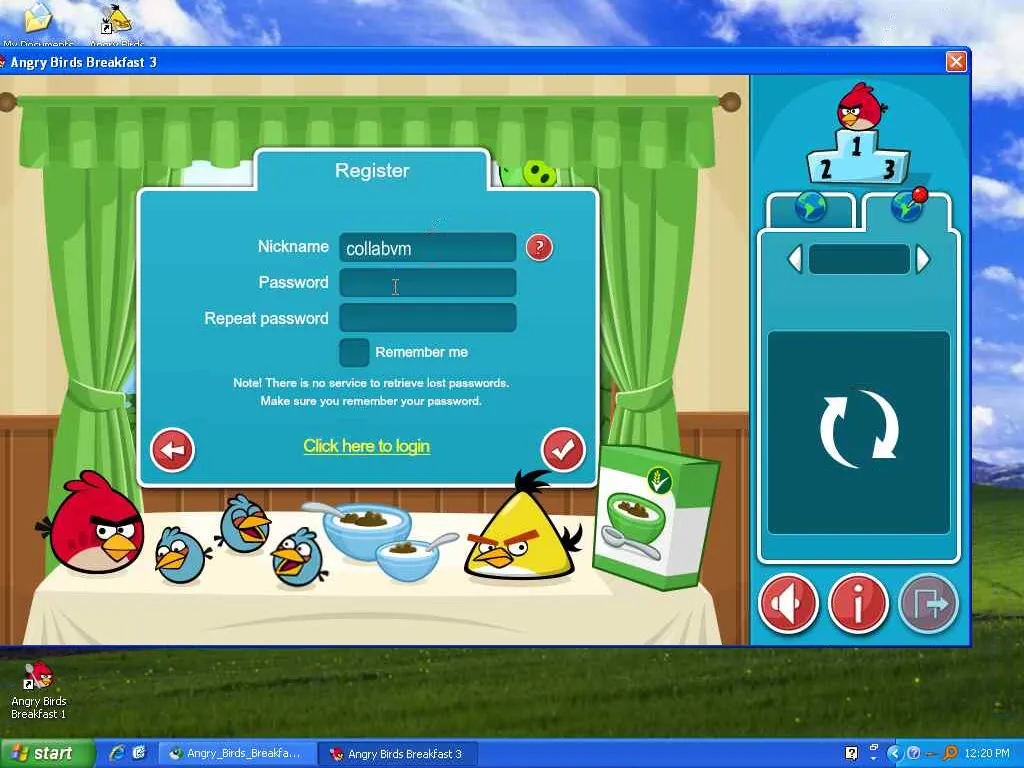This screenshot has height=768, width=1024.
Task: Click the red question mark help icon
Action: pyautogui.click(x=539, y=247)
